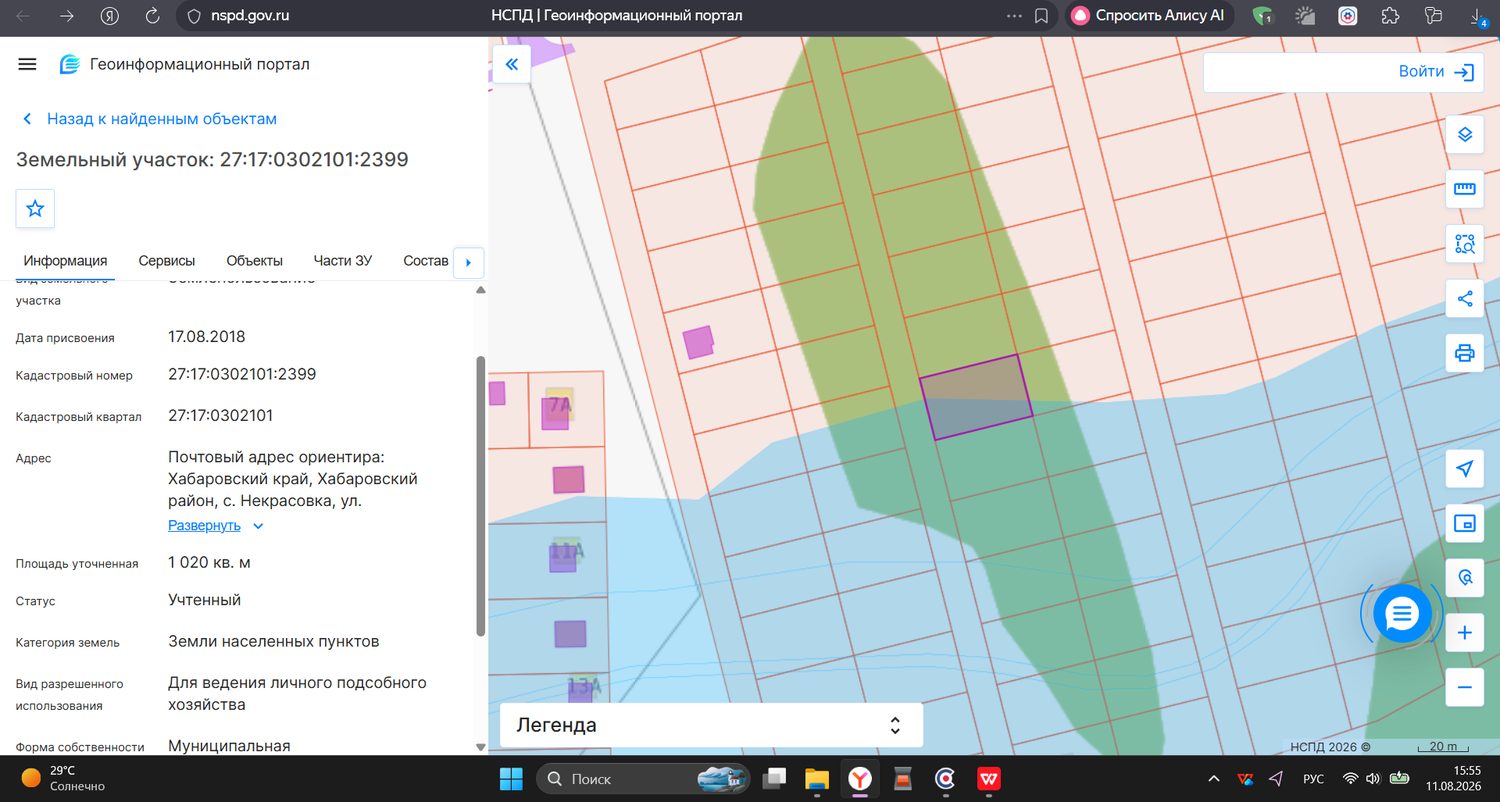
Task: Zoom out the map with minus button
Action: (x=1465, y=687)
